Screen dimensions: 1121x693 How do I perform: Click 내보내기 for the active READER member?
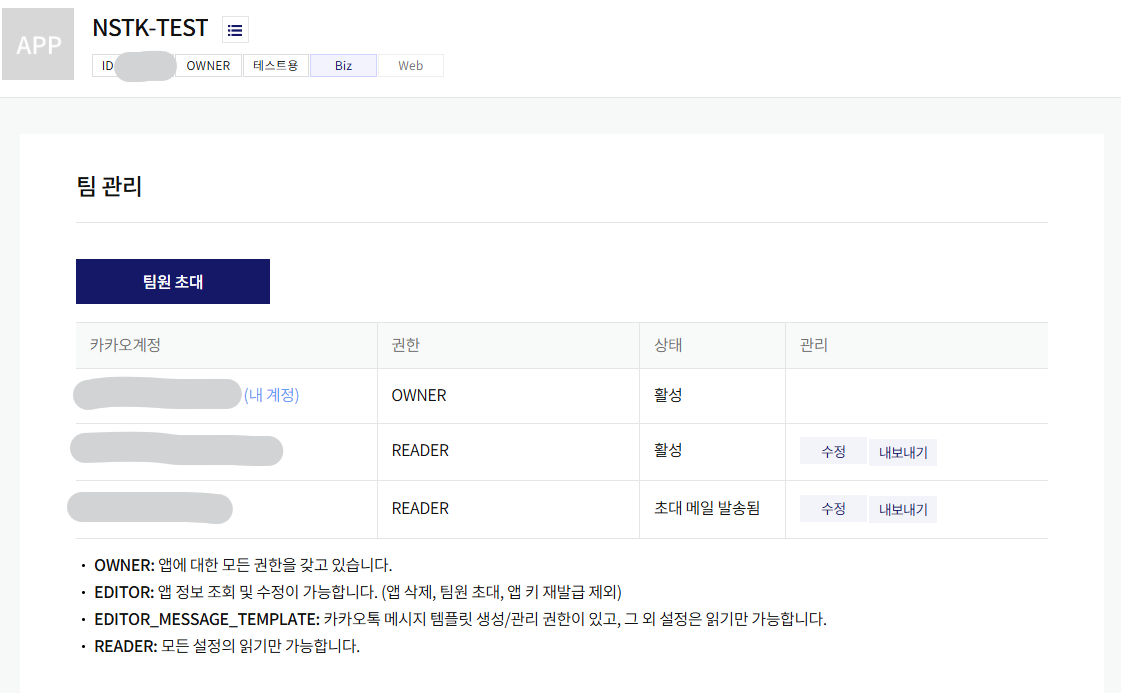pos(903,452)
